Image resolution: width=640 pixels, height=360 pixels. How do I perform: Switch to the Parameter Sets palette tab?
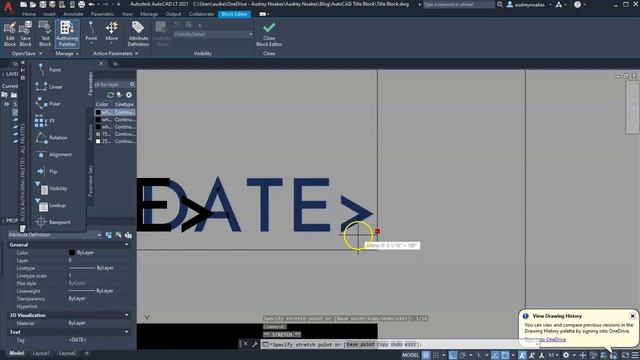[90, 181]
